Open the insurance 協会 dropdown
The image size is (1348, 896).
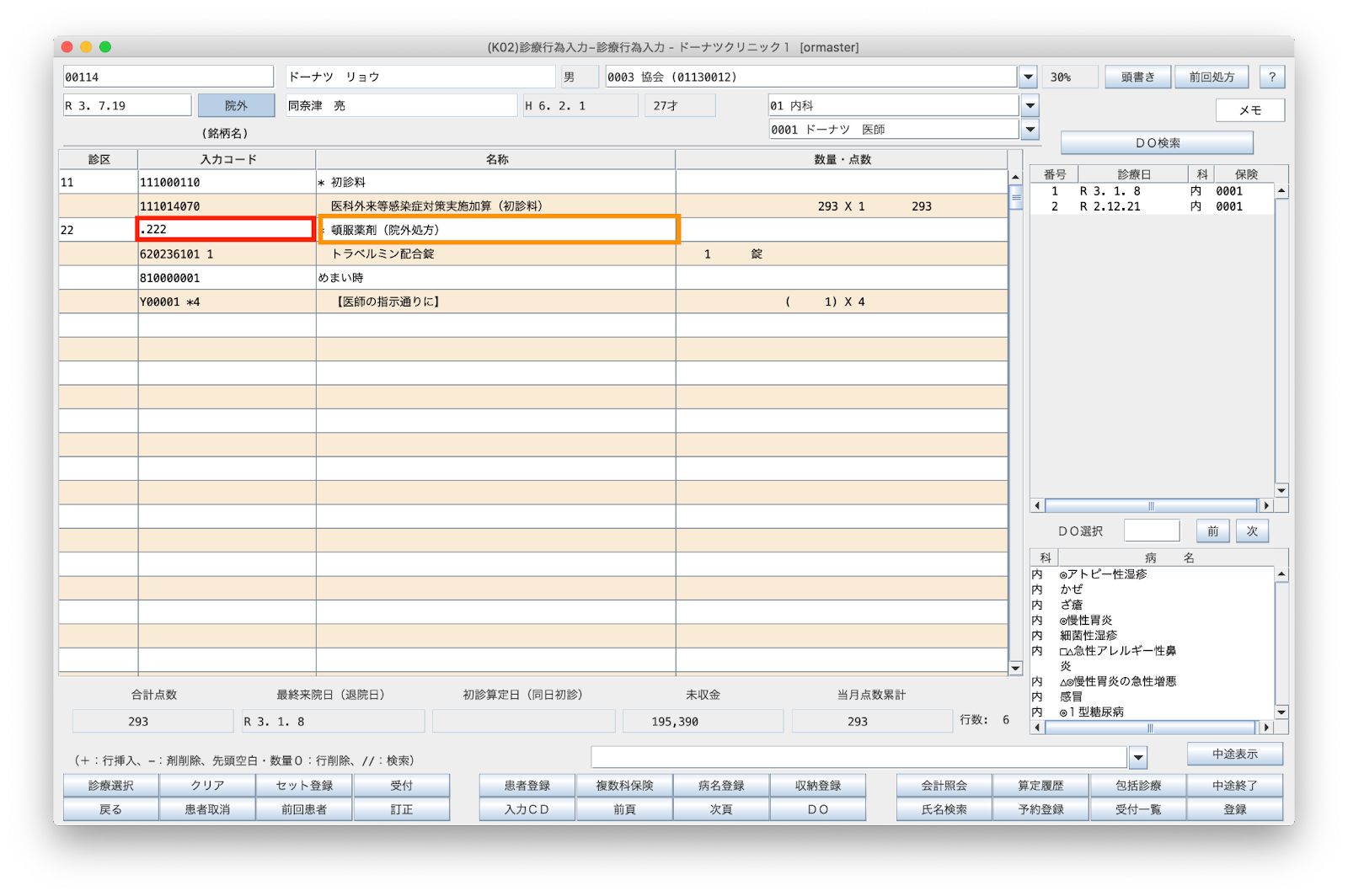point(1028,77)
